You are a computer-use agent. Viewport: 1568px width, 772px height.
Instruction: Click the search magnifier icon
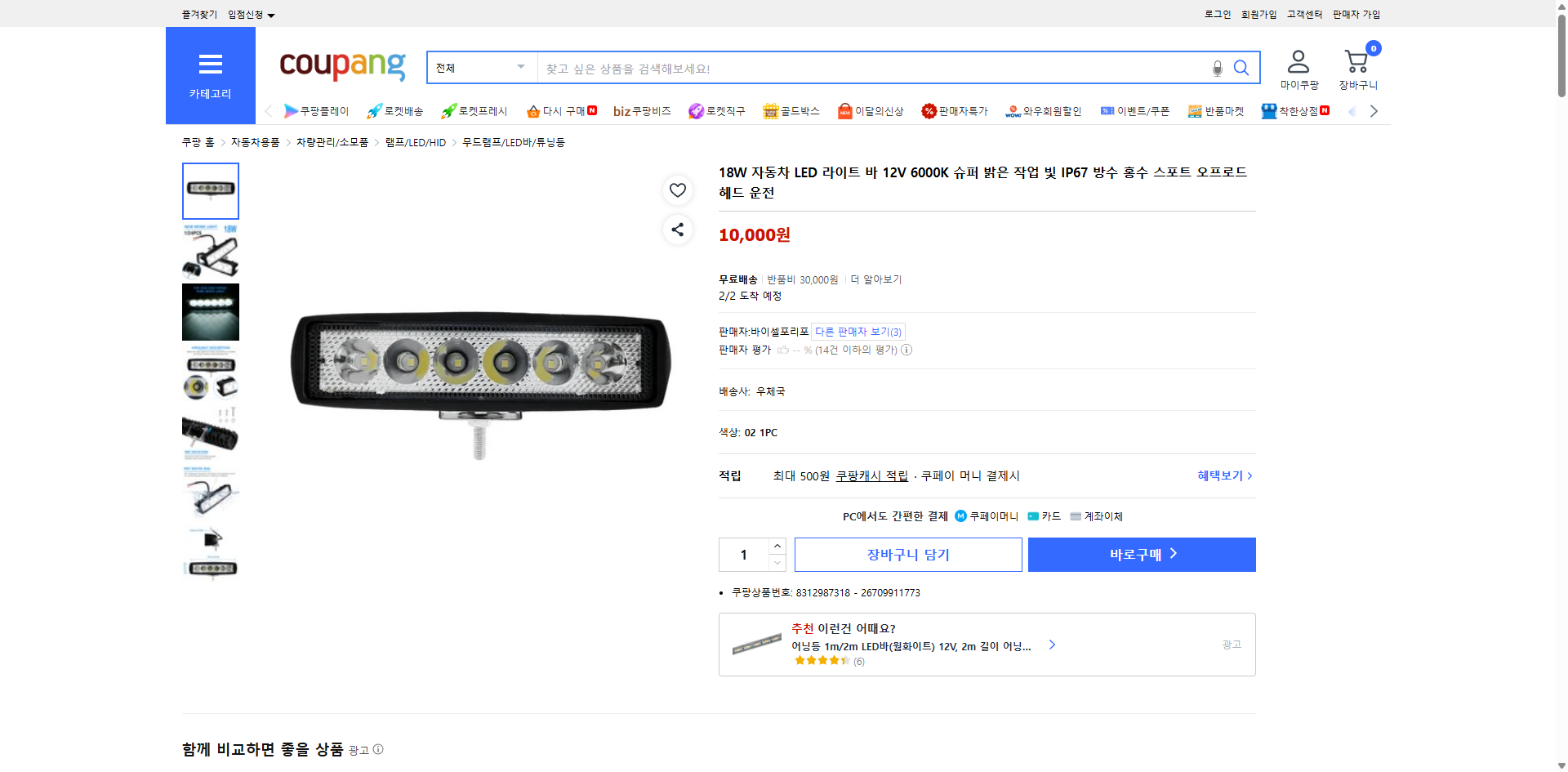[x=1241, y=68]
